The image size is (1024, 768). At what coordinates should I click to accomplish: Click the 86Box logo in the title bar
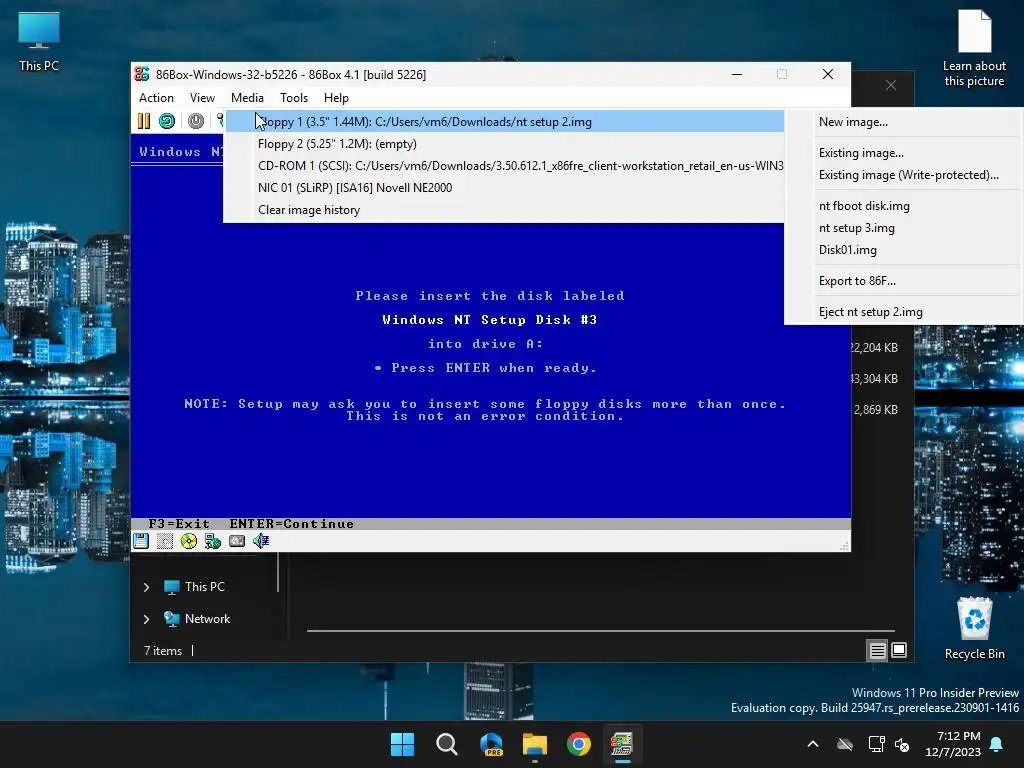(142, 74)
